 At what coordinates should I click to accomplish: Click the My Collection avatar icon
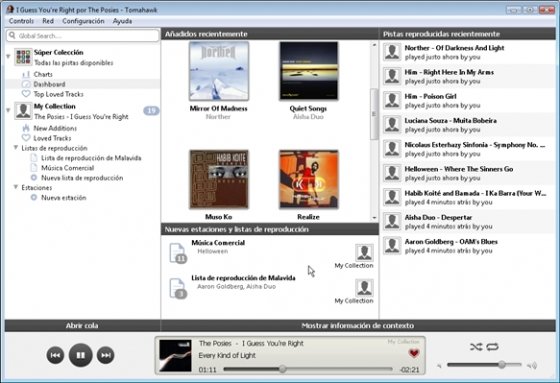pos(23,111)
